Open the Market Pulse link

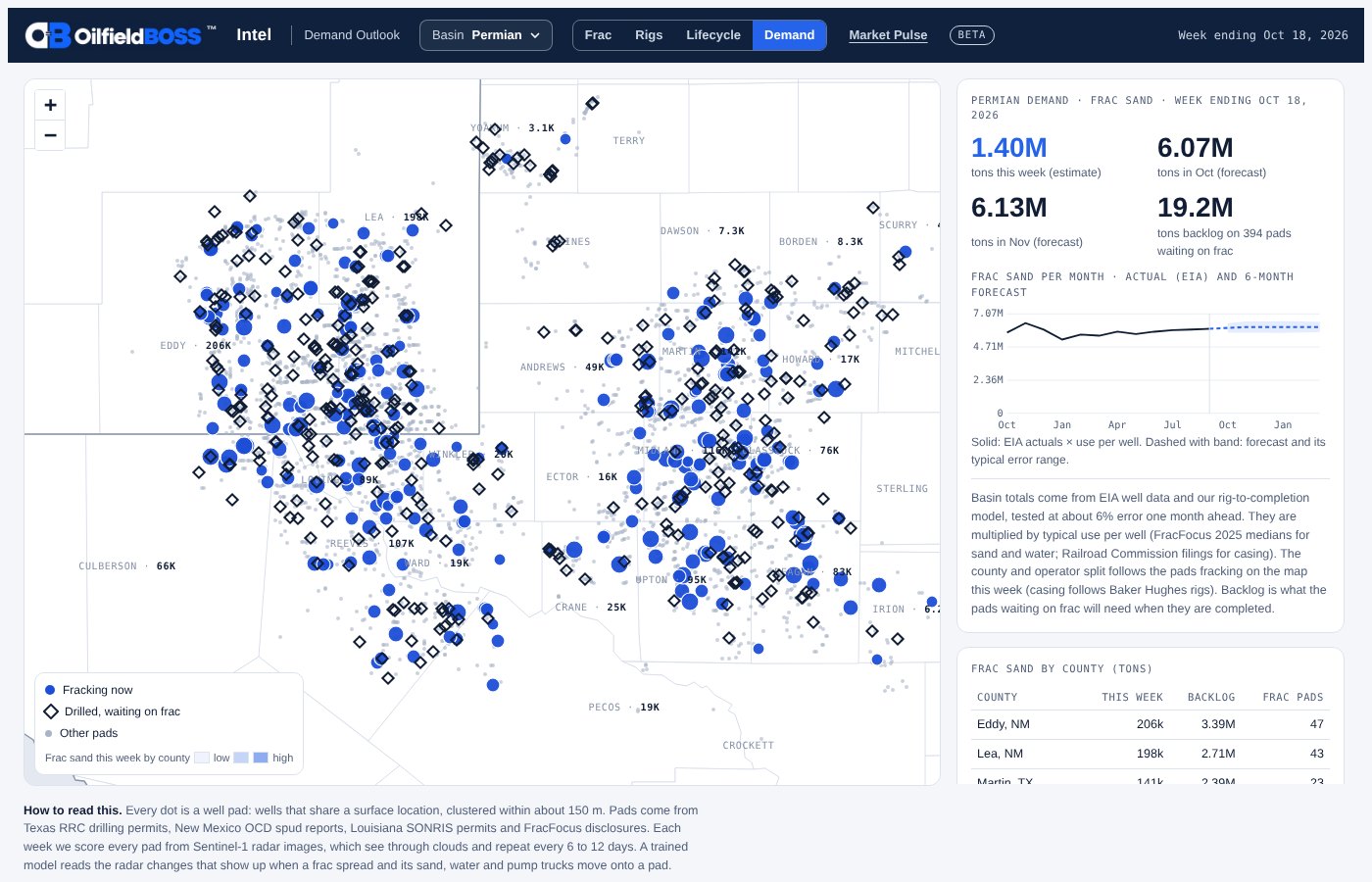(888, 35)
